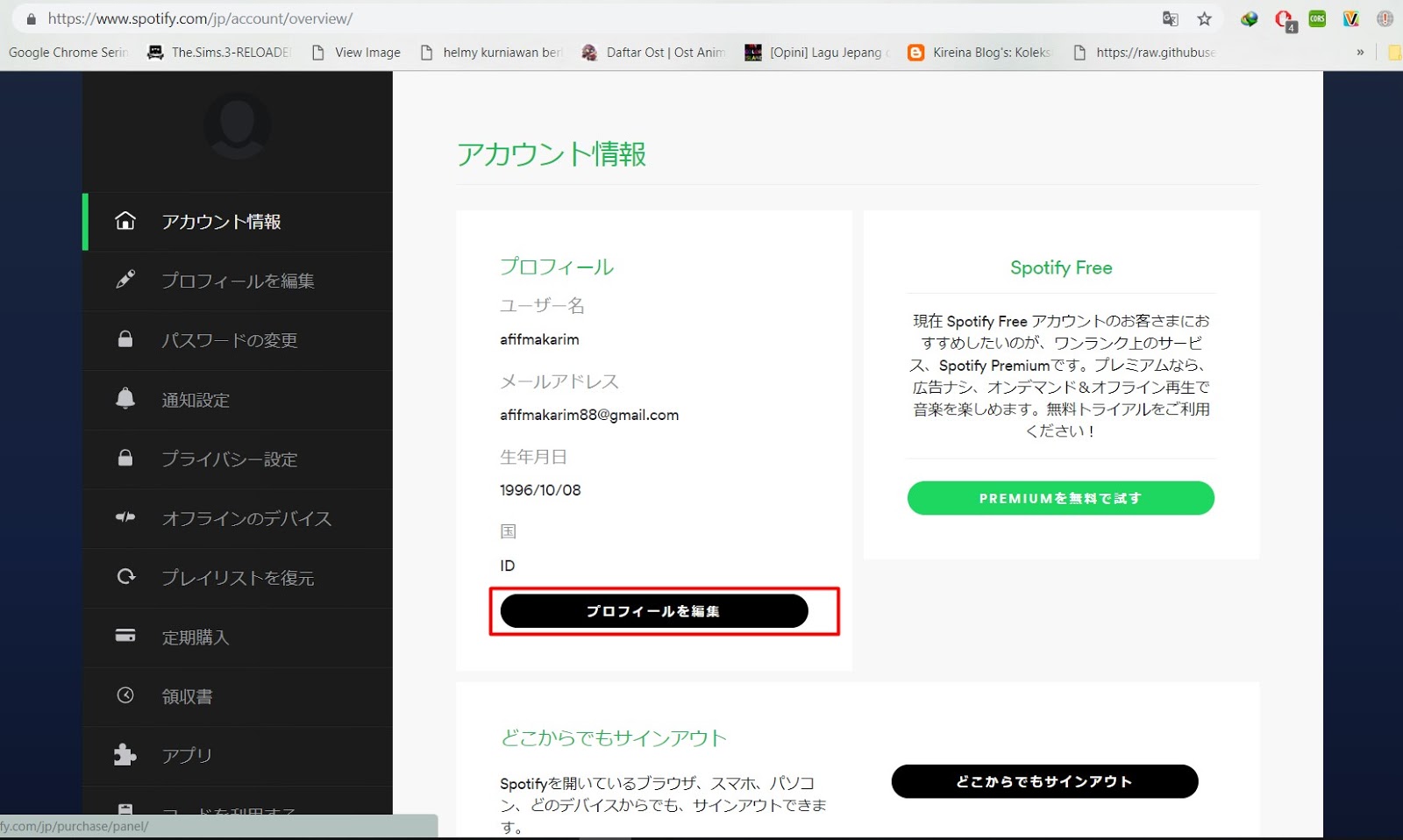Open the オフラインのデバイス sidebar menu item
Screen dimensions: 1403x840
click(x=238, y=518)
